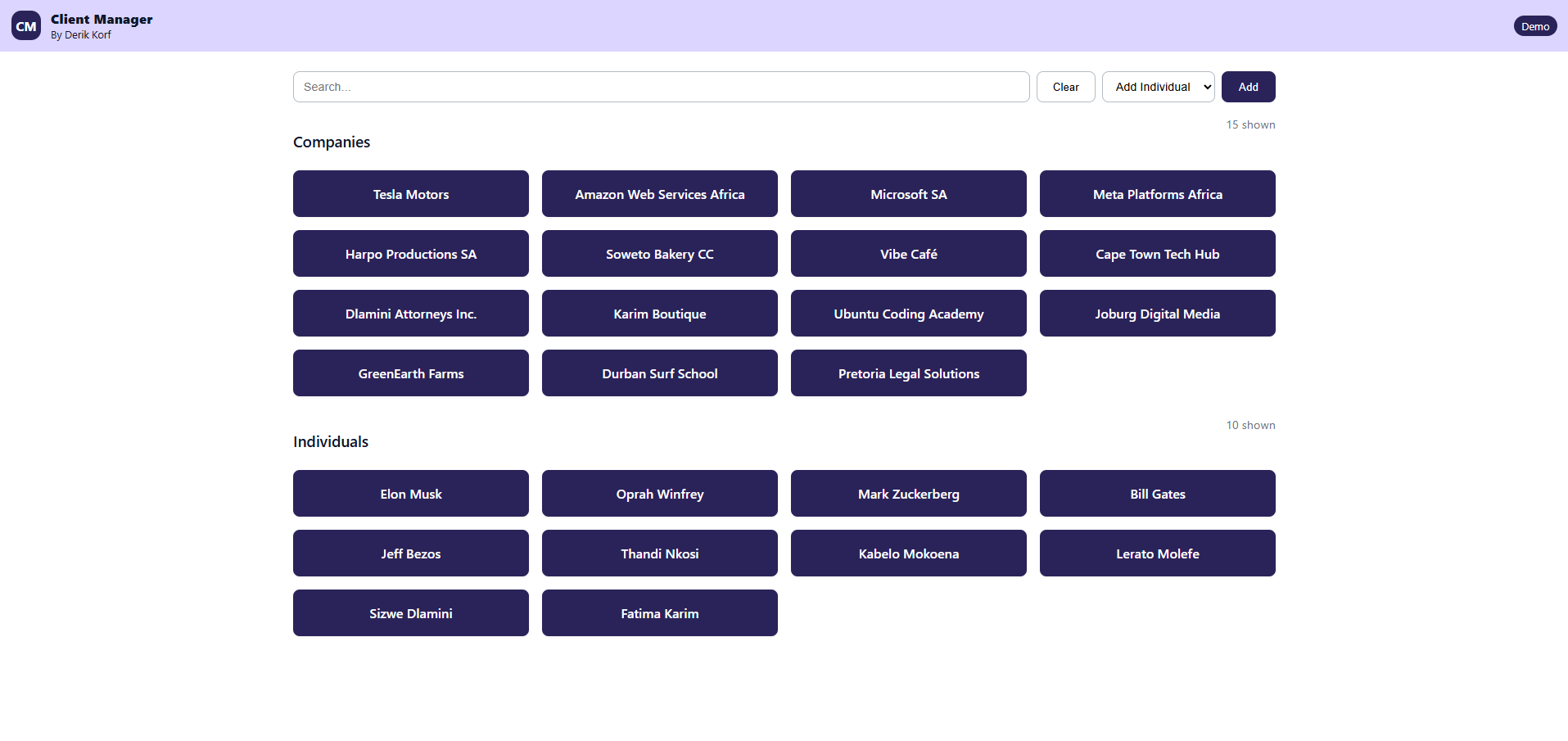Open Cape Town Tech Hub

[x=1158, y=254]
